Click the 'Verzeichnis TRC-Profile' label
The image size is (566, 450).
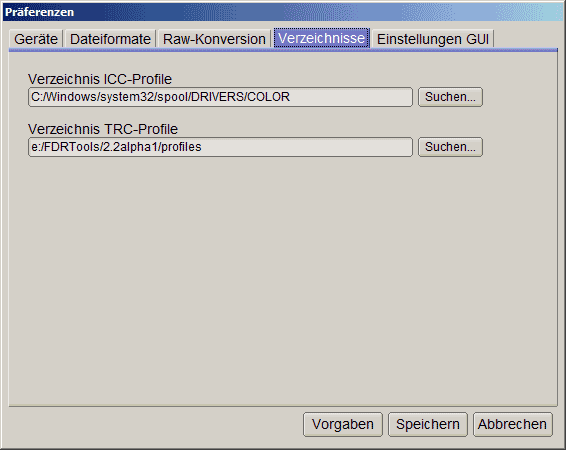pos(103,129)
